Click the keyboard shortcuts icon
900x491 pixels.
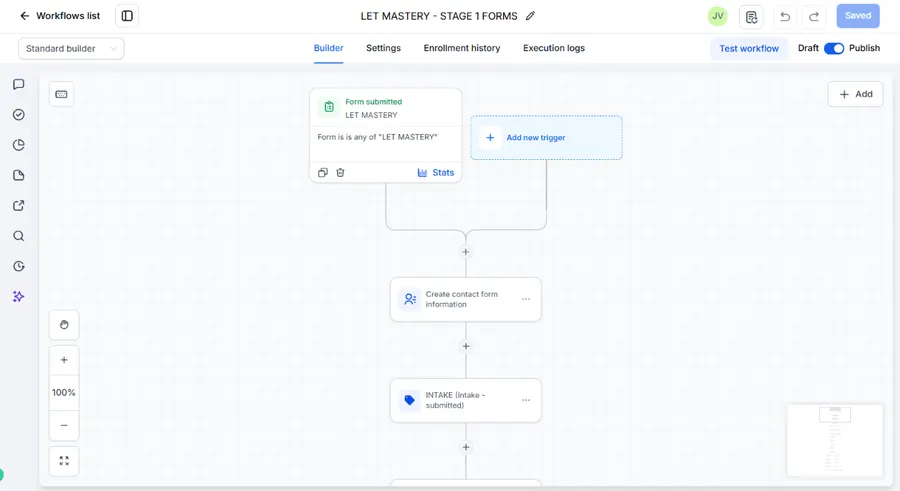click(x=61, y=94)
